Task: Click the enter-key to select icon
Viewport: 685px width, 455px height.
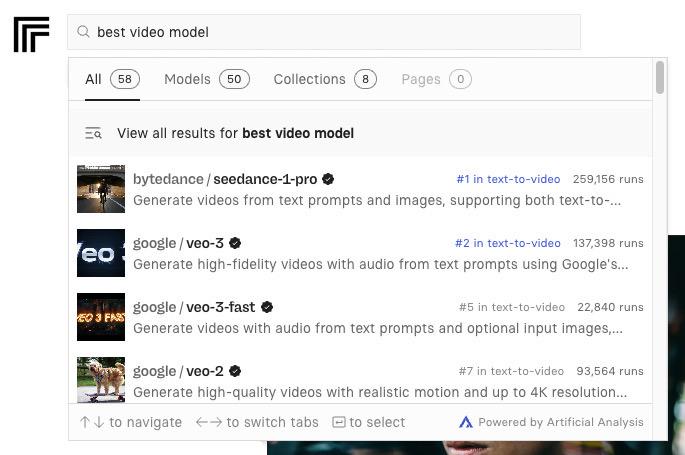Action: 339,422
